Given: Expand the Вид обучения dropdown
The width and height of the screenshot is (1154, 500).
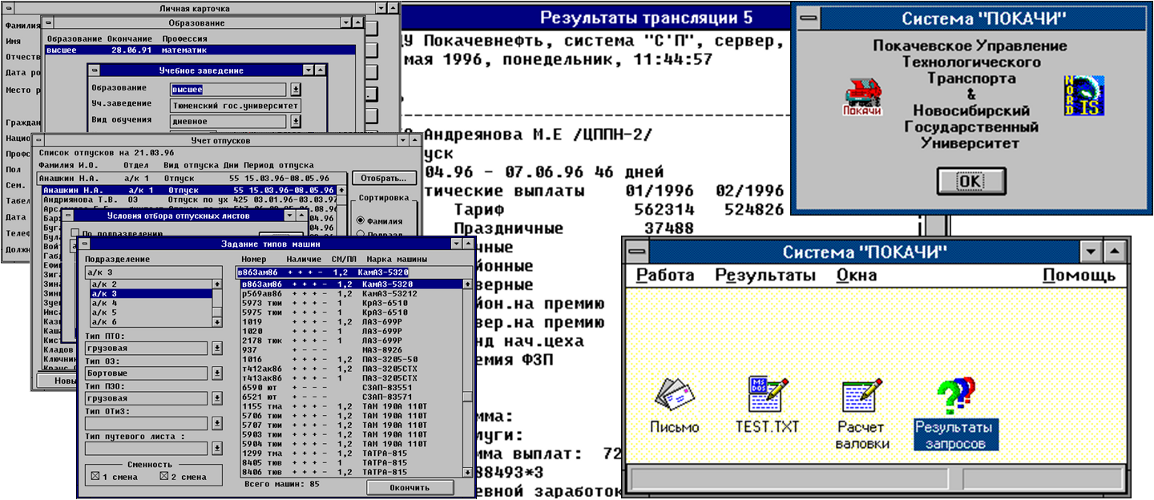Looking at the screenshot, I should [x=296, y=121].
